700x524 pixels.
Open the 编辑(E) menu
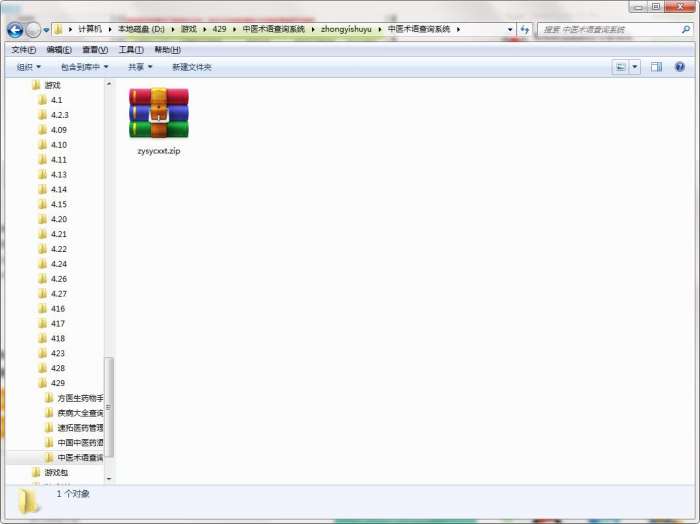click(59, 50)
